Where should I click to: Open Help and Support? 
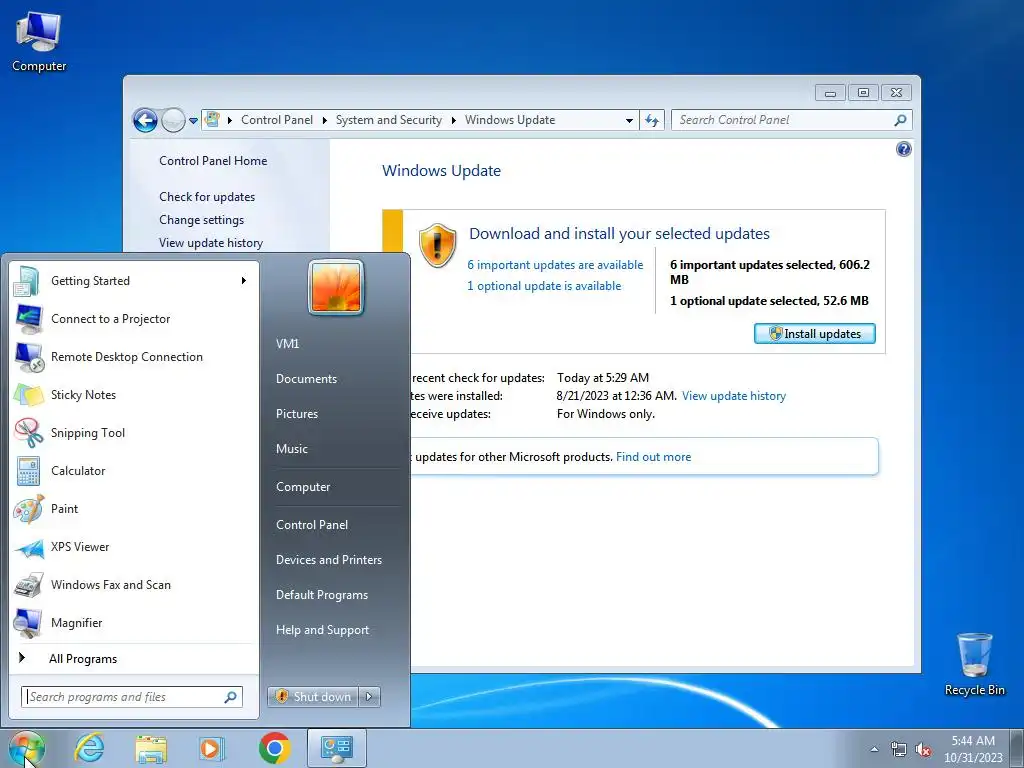click(x=322, y=630)
